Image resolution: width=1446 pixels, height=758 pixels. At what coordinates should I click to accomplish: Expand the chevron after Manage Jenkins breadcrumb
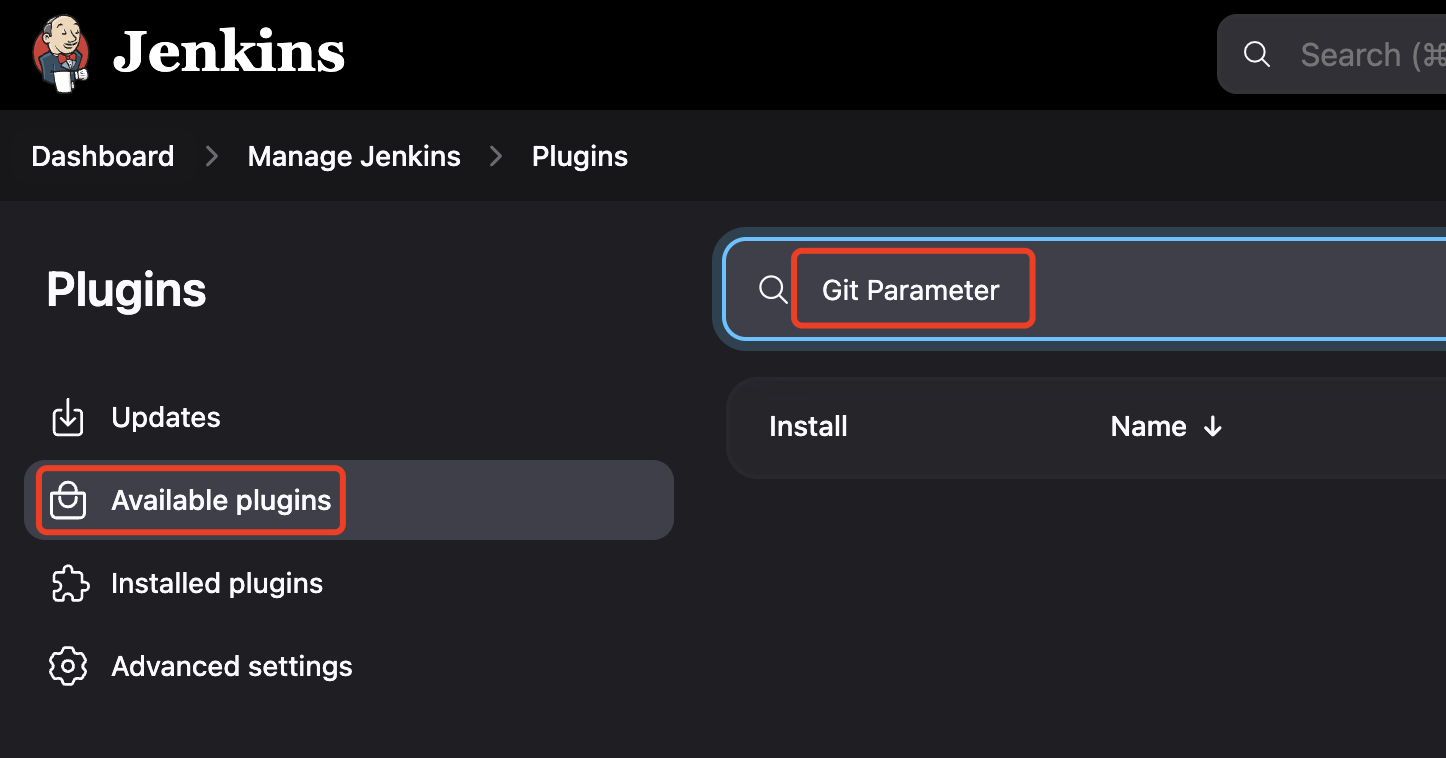tap(496, 157)
